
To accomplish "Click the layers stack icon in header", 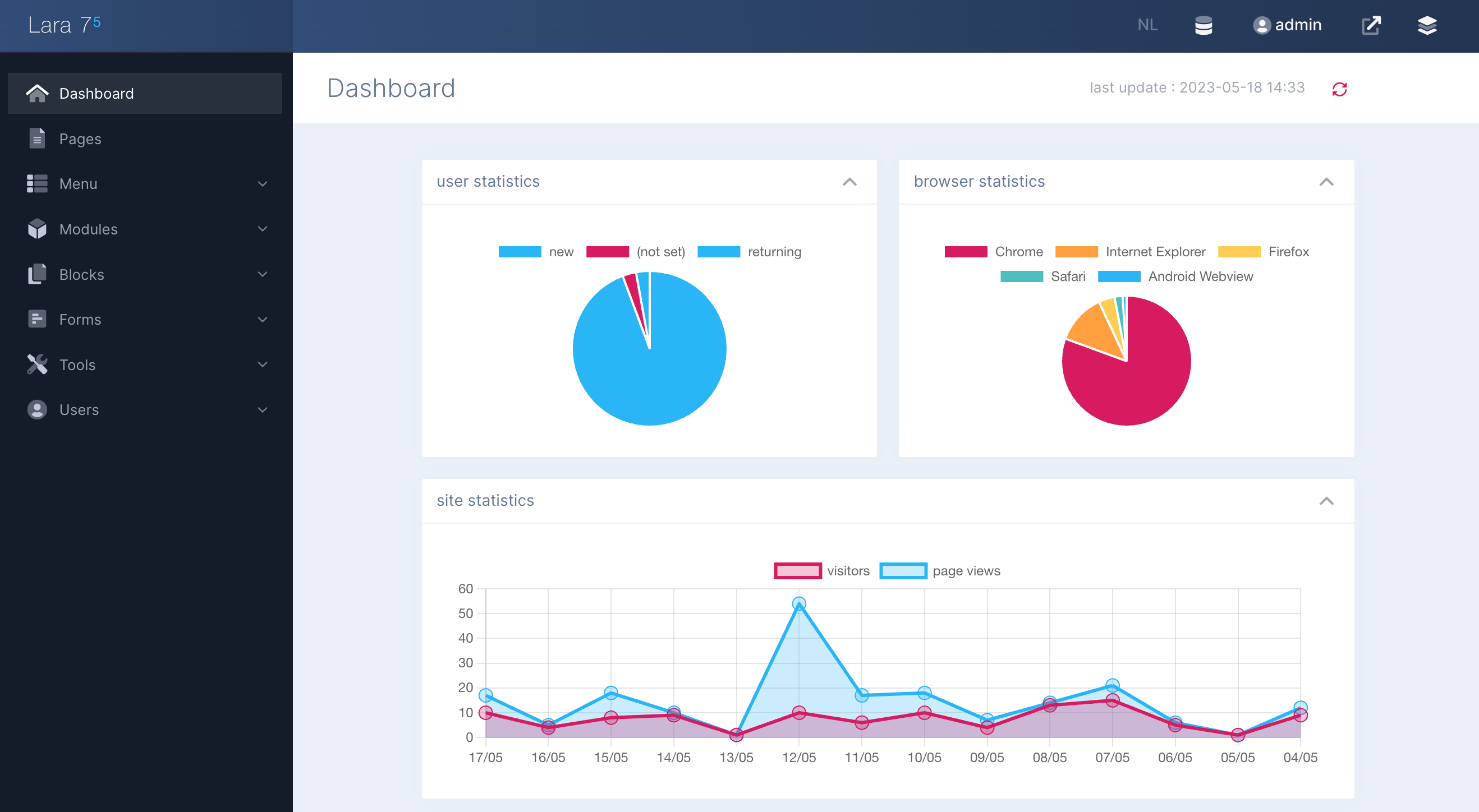I will (1427, 25).
